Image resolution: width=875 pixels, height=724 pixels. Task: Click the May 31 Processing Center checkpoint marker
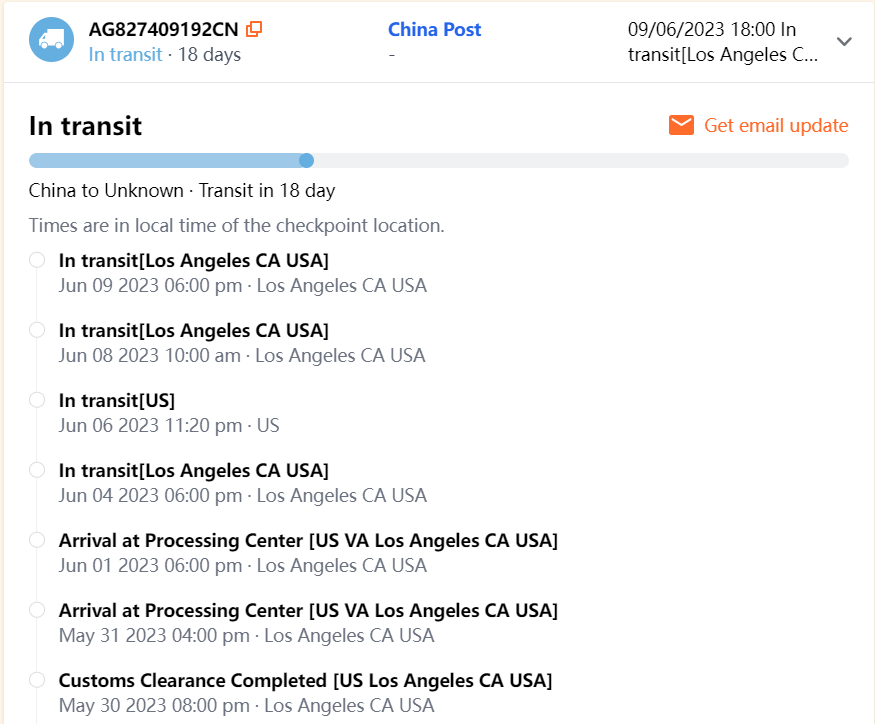(x=37, y=610)
